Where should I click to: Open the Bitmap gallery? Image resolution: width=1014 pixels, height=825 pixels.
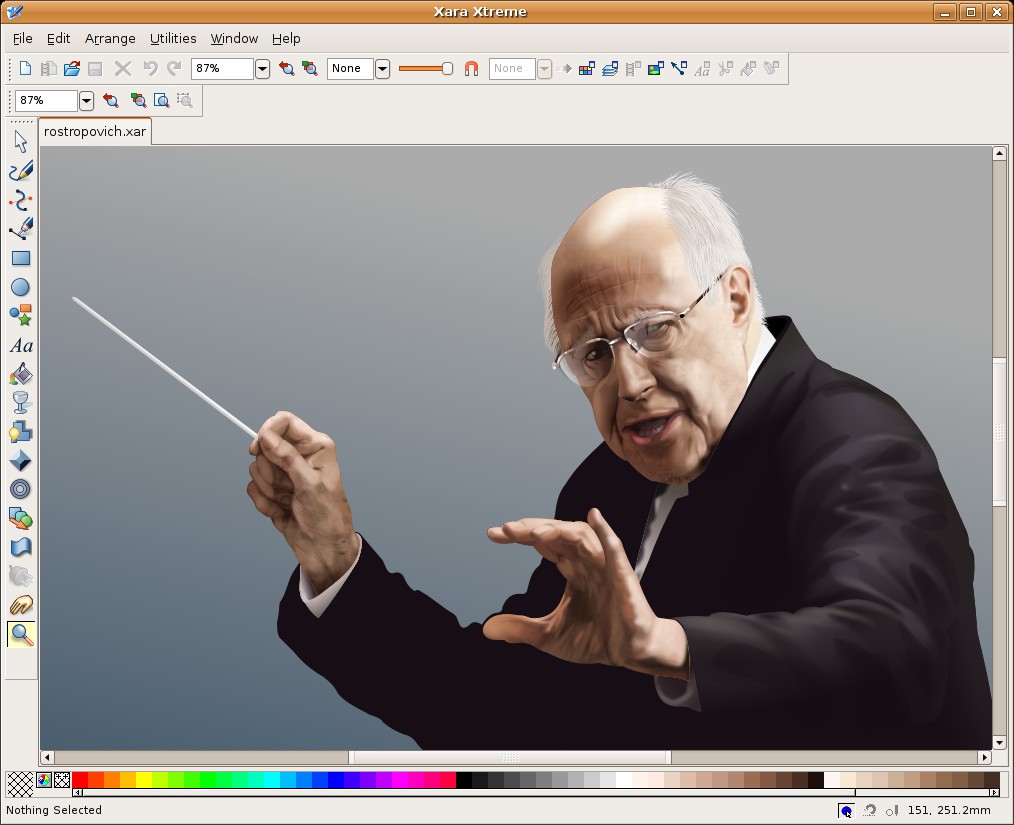pos(656,69)
